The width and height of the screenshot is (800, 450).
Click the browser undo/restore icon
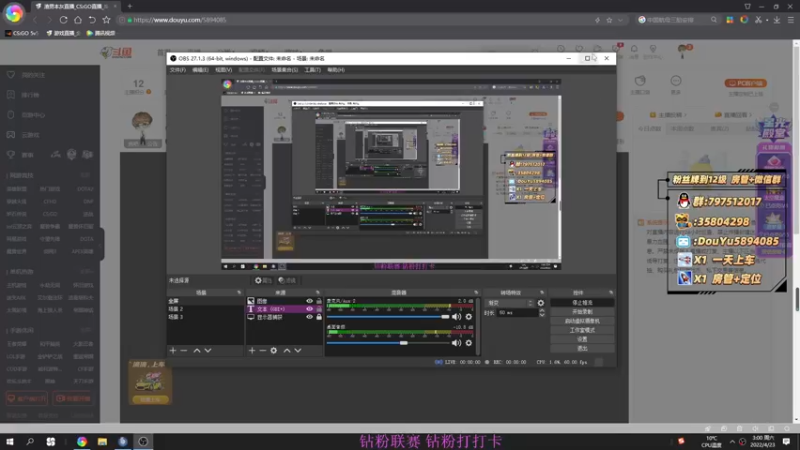pyautogui.click(x=92, y=20)
